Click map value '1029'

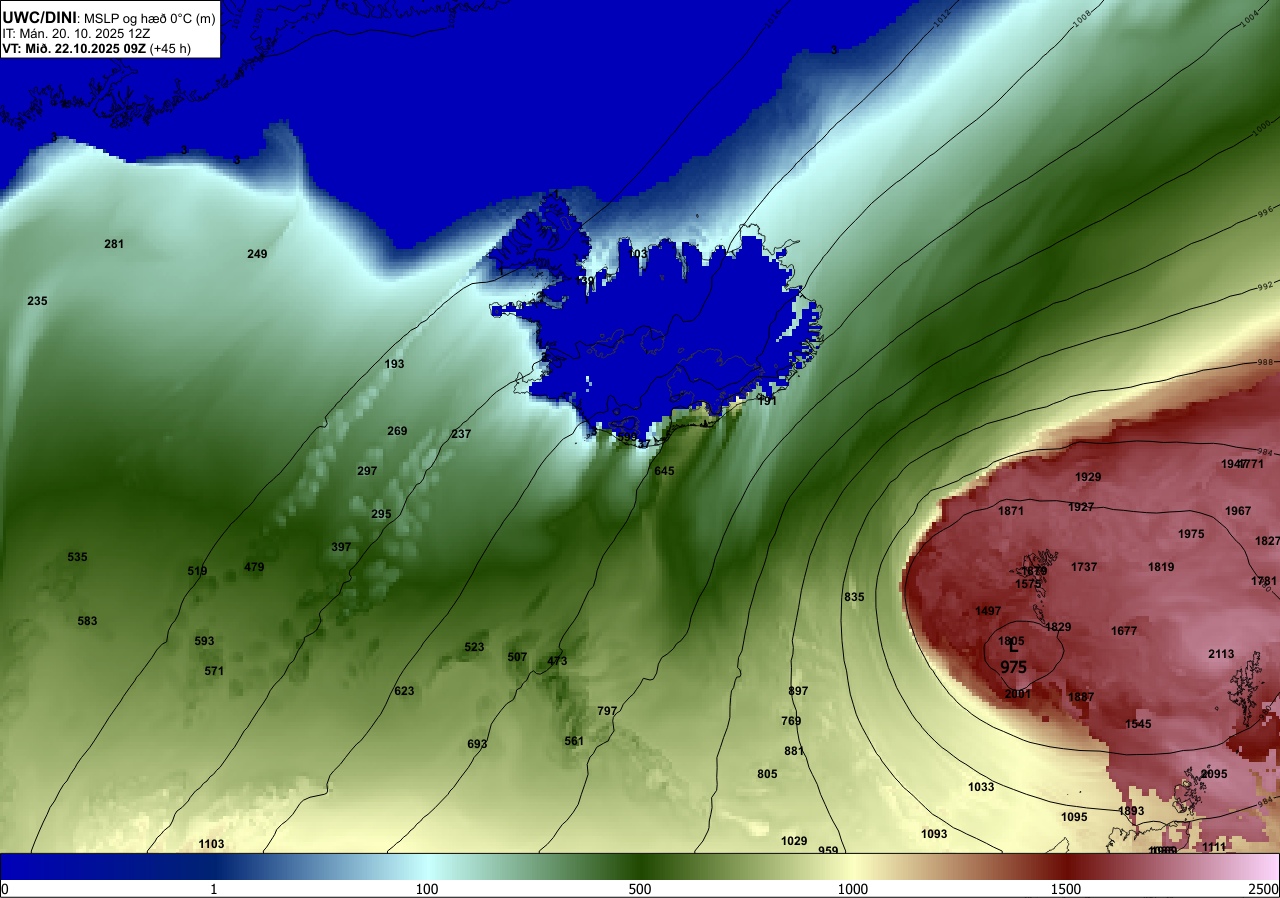(794, 841)
